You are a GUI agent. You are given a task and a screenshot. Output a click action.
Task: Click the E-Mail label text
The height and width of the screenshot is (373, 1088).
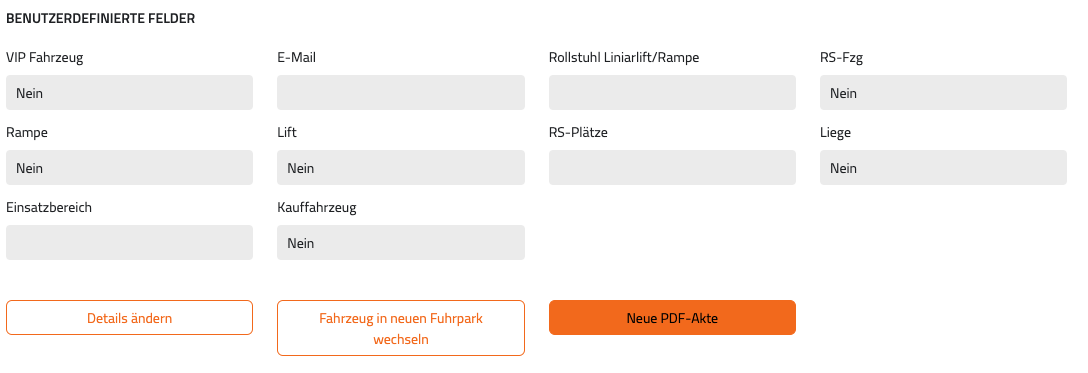(x=296, y=58)
